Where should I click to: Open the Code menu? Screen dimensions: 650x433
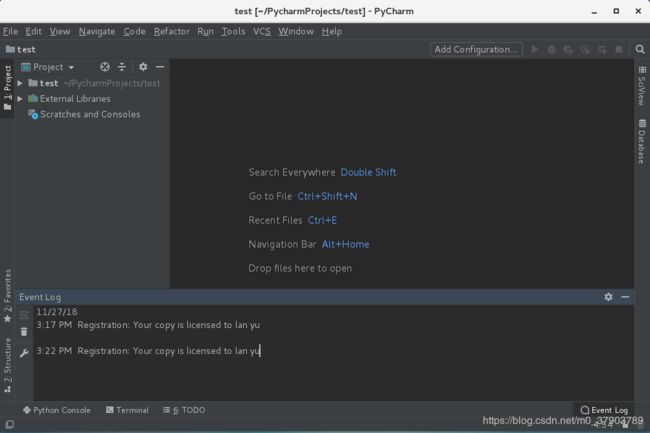(x=134, y=31)
